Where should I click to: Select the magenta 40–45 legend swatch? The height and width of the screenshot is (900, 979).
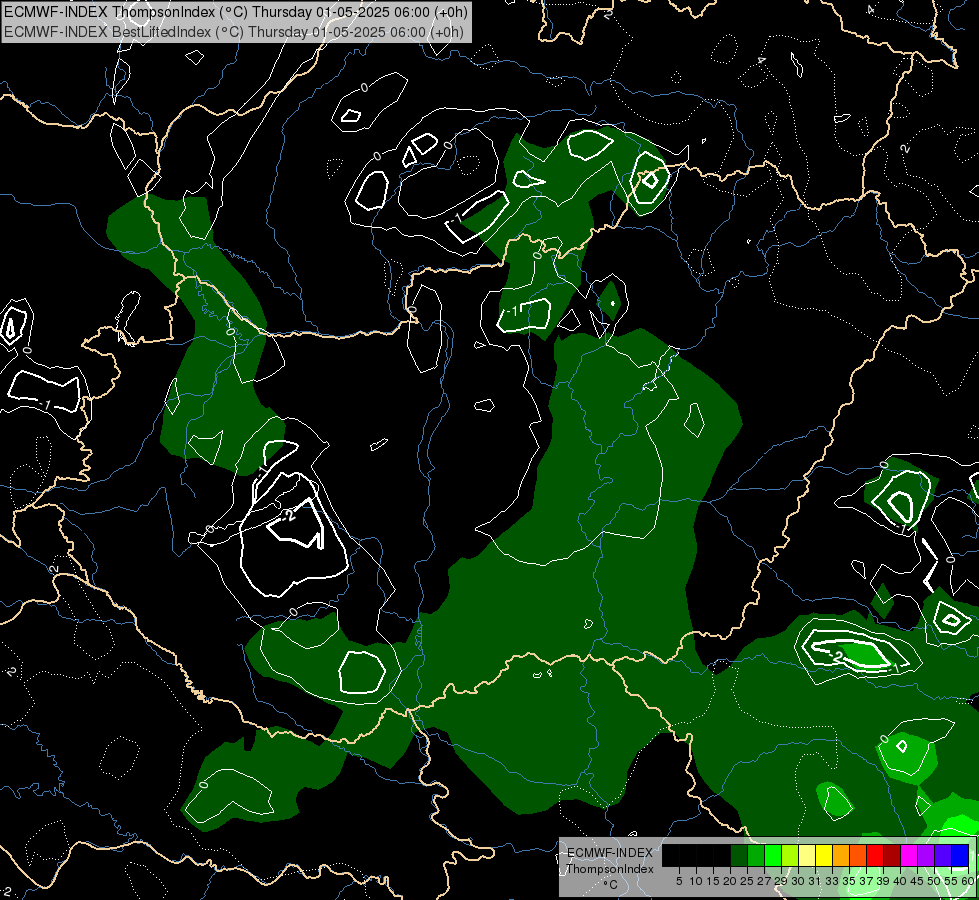909,855
